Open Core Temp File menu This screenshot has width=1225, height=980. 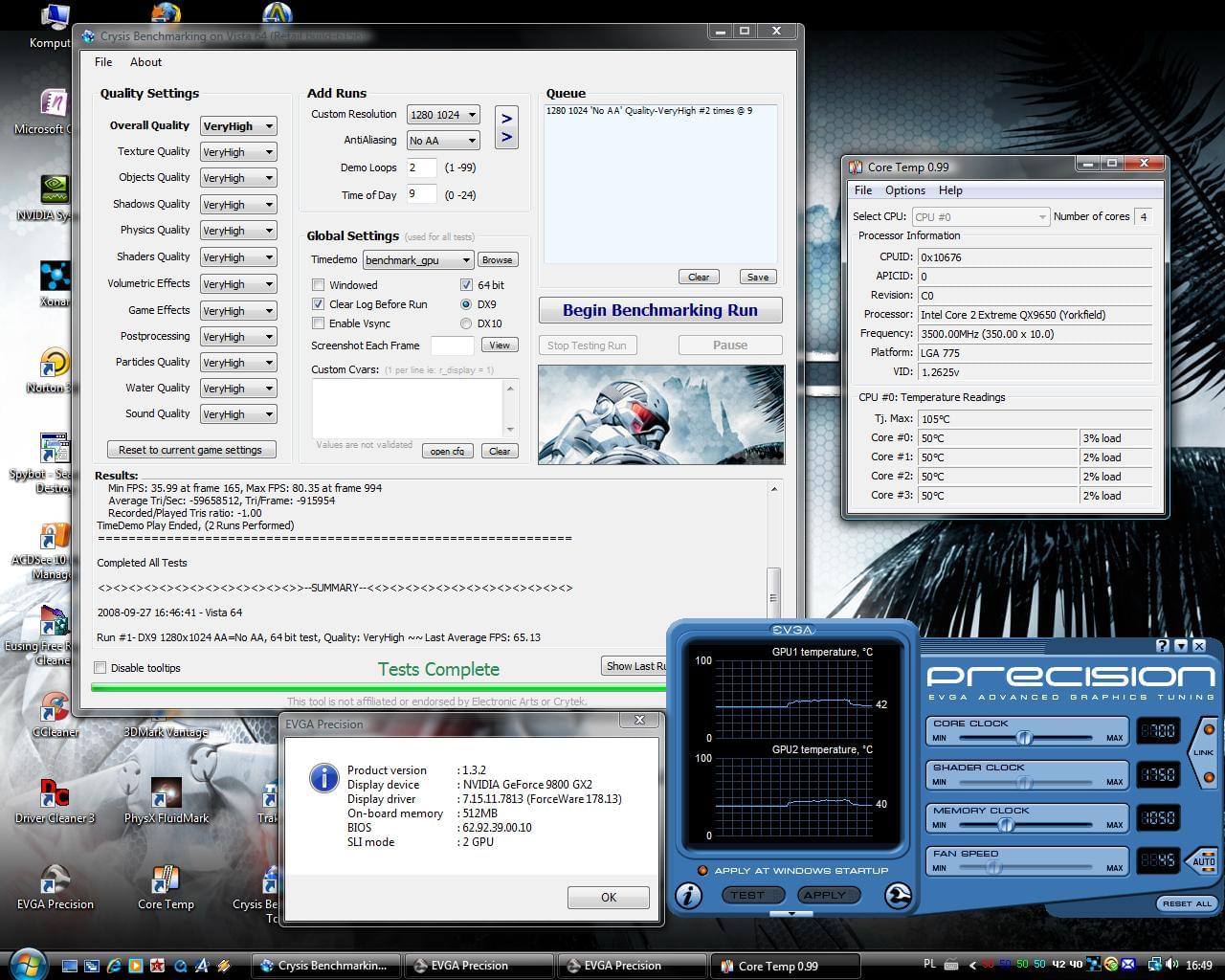[x=863, y=190]
